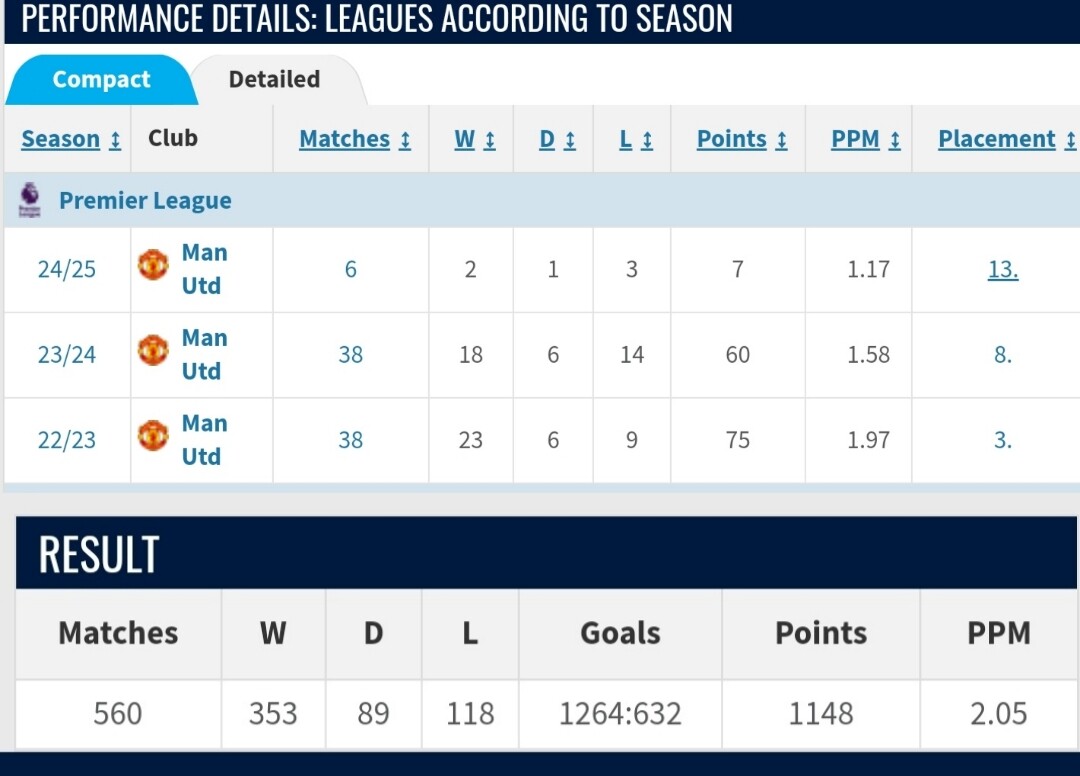The image size is (1080, 776).
Task: Open the 24/25 season link
Action: point(67,269)
